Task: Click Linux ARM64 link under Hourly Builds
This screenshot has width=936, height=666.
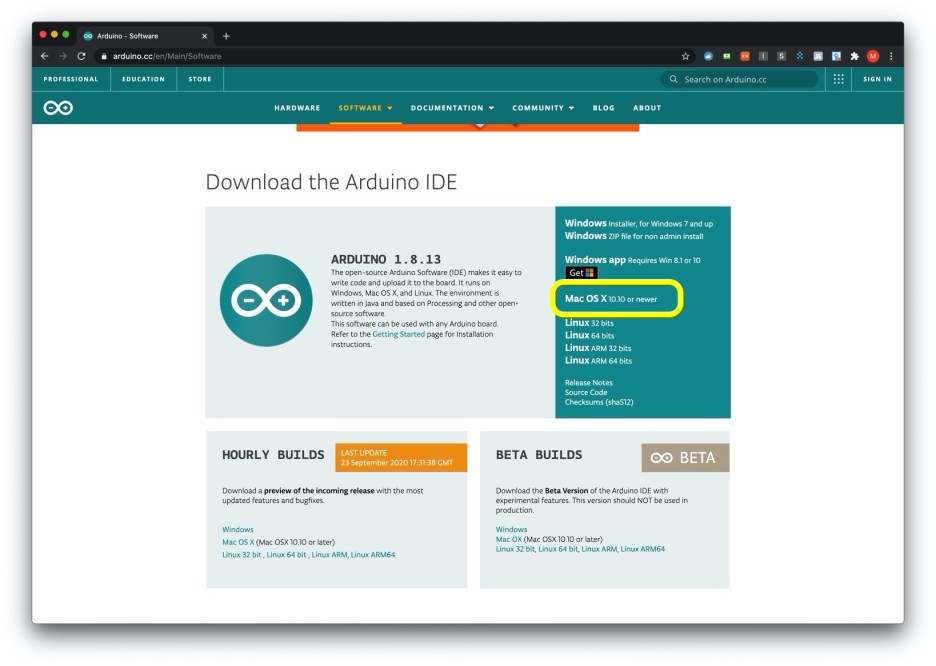Action: (372, 554)
